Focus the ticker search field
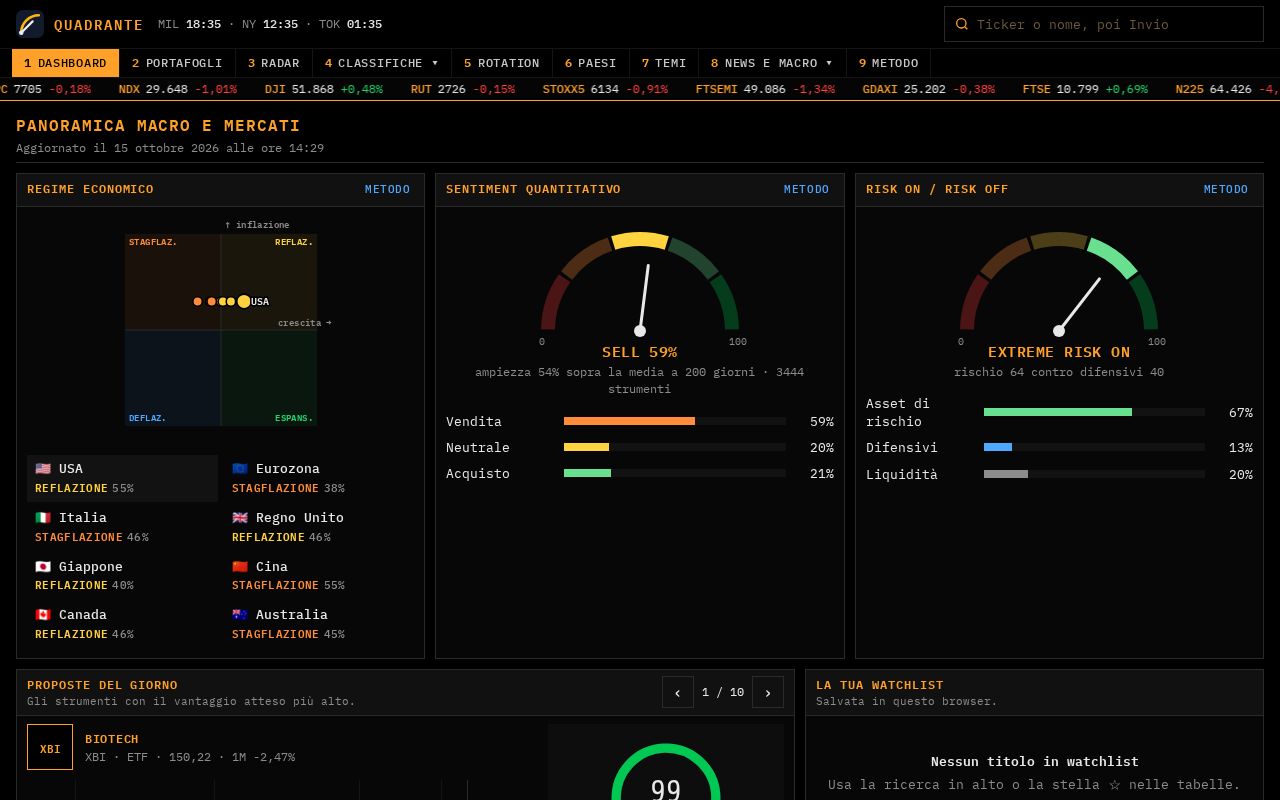The image size is (1280, 800). [x=1104, y=24]
